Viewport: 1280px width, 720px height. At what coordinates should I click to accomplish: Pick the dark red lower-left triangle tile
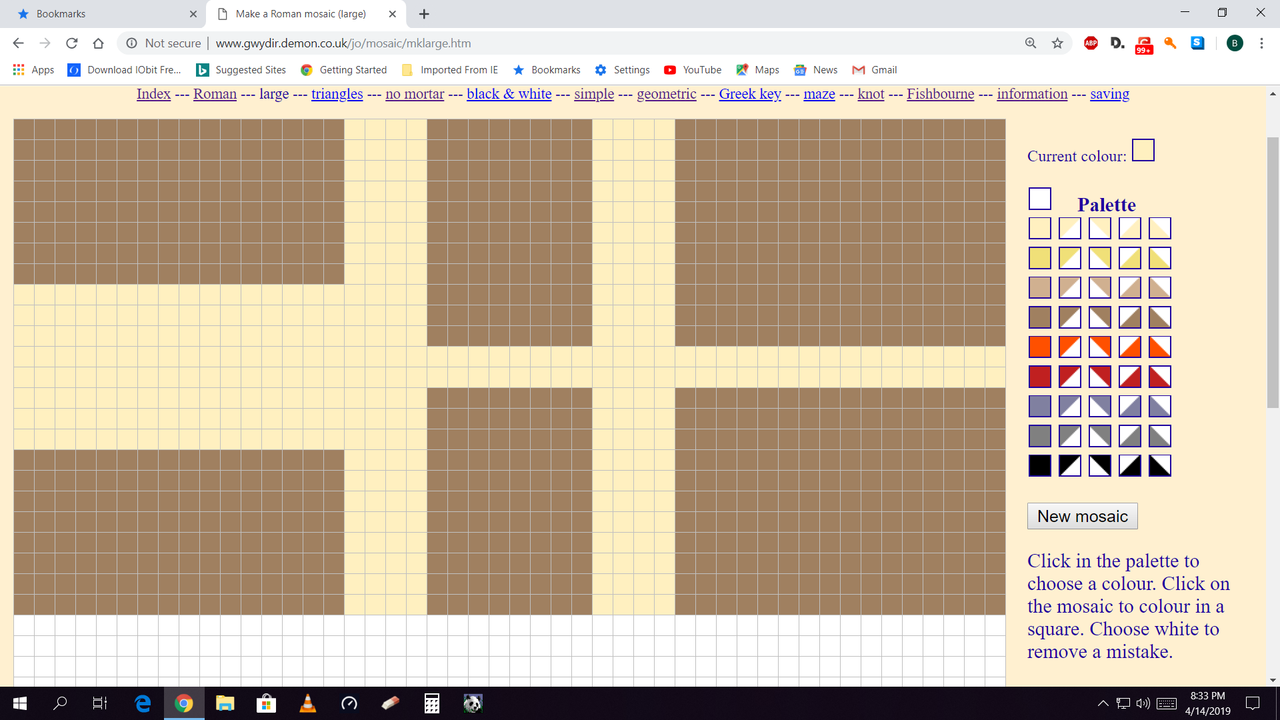point(1160,377)
